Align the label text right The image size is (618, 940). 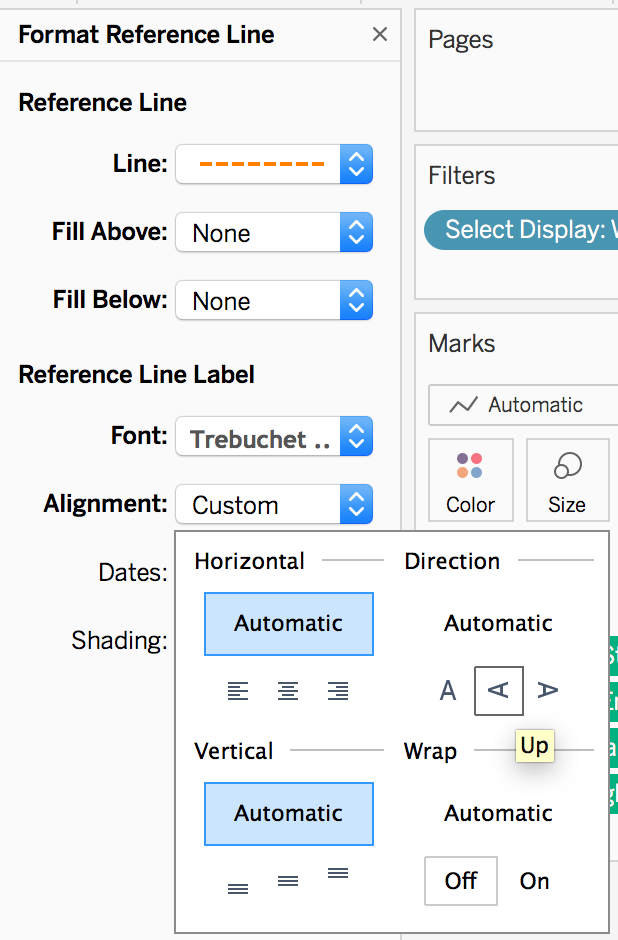tap(338, 690)
